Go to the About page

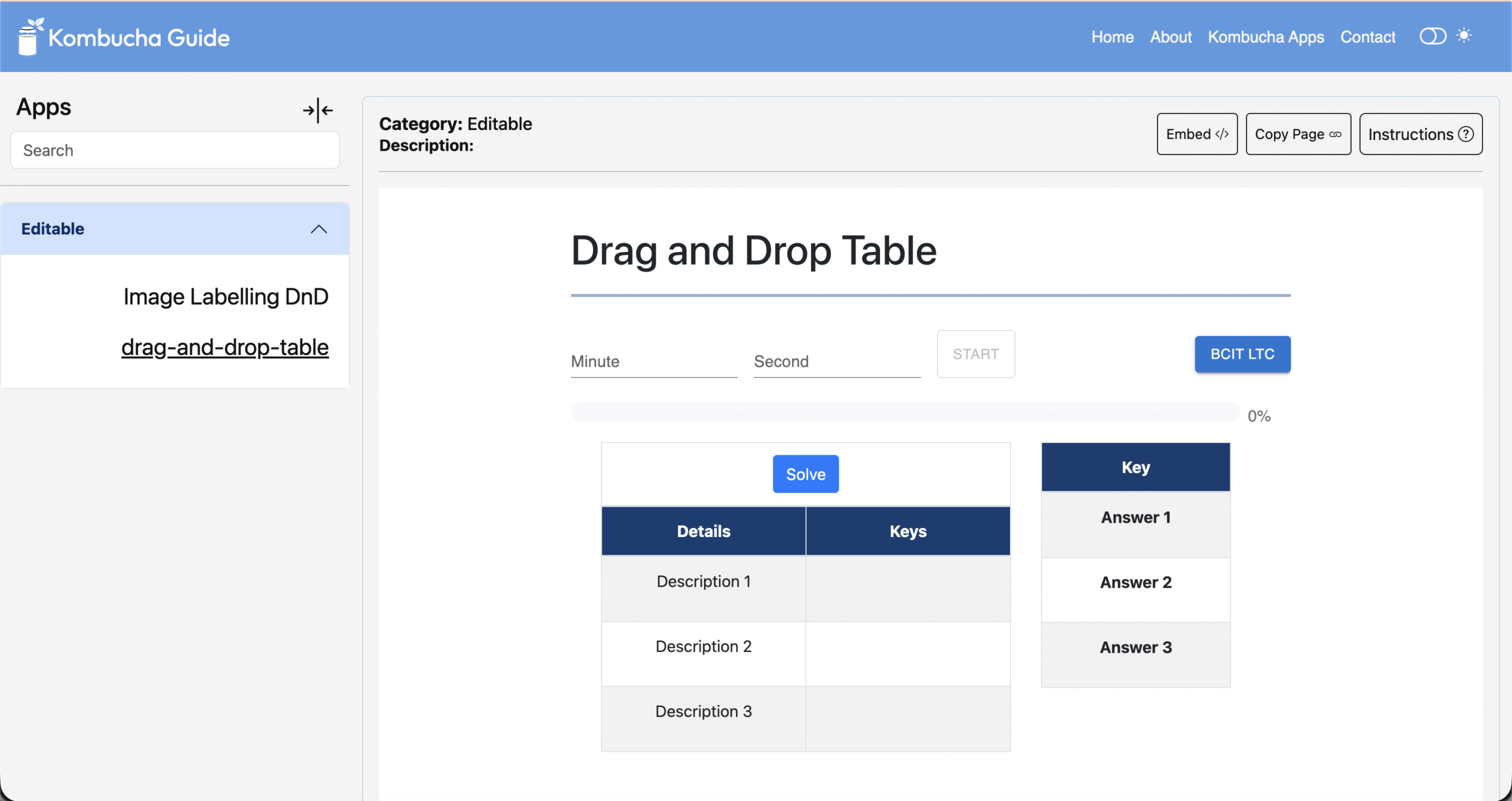(x=1171, y=37)
